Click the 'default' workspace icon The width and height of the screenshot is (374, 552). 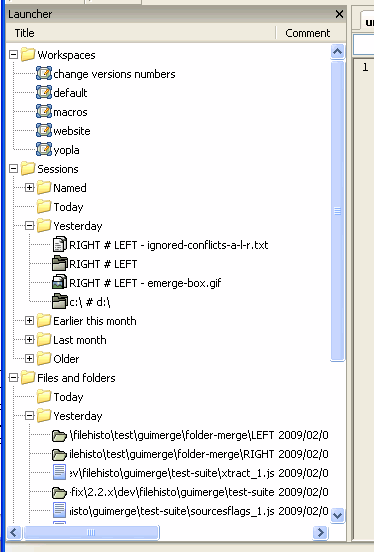point(44,93)
